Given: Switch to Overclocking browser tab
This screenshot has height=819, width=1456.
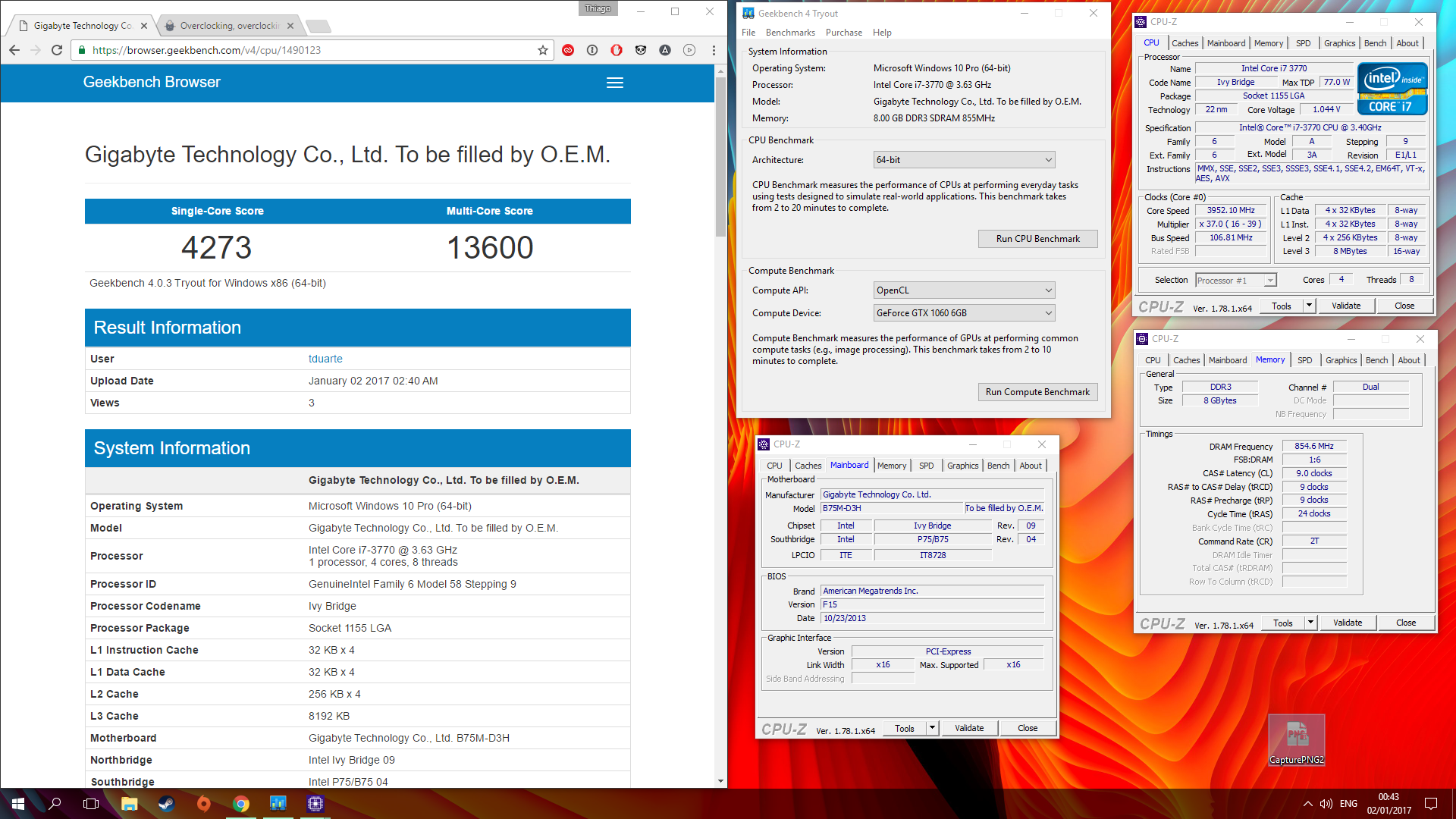Looking at the screenshot, I should pyautogui.click(x=229, y=26).
